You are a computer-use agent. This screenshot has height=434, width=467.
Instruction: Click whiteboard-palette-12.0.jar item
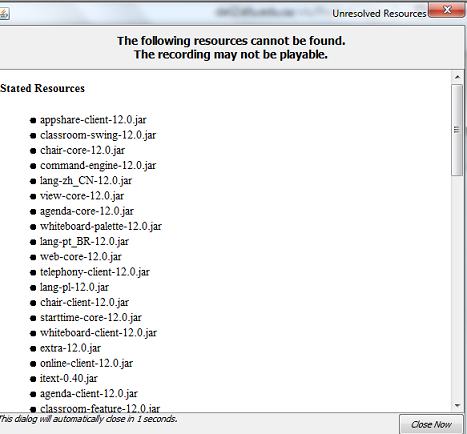(101, 226)
